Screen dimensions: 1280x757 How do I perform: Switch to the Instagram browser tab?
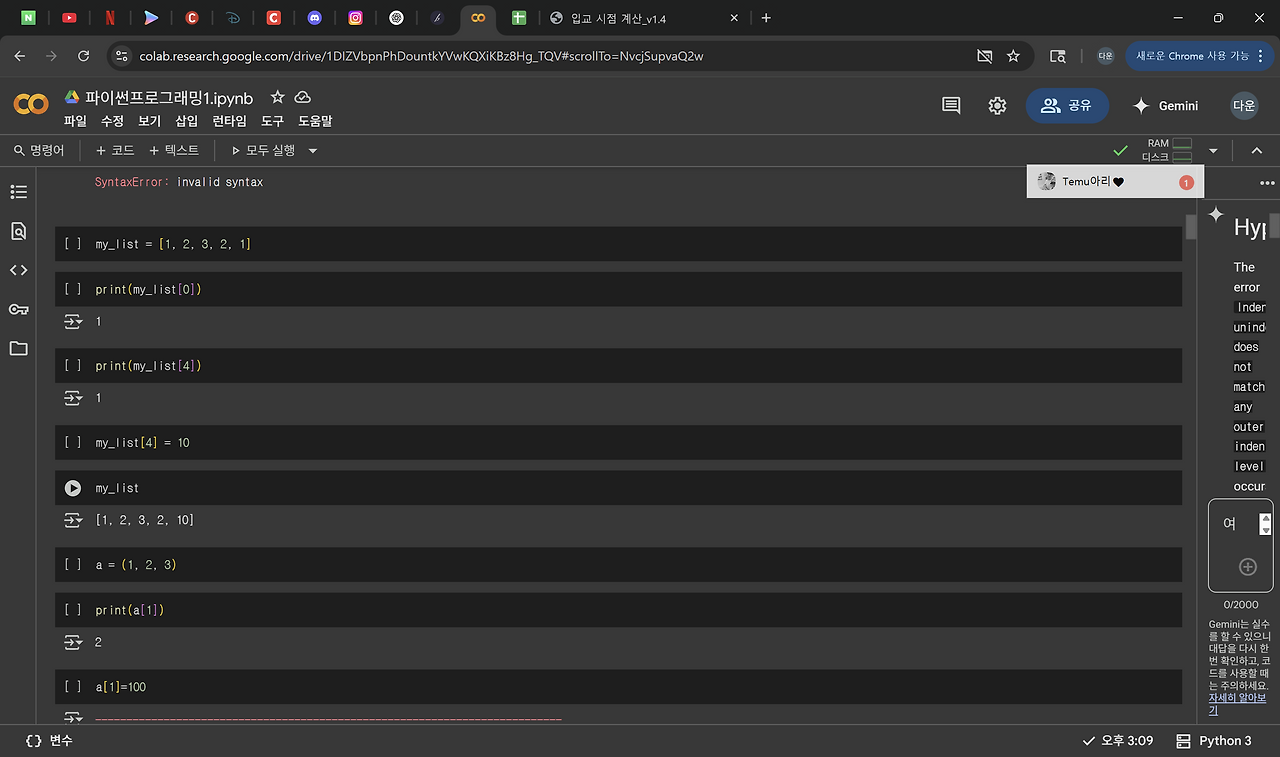click(x=355, y=18)
